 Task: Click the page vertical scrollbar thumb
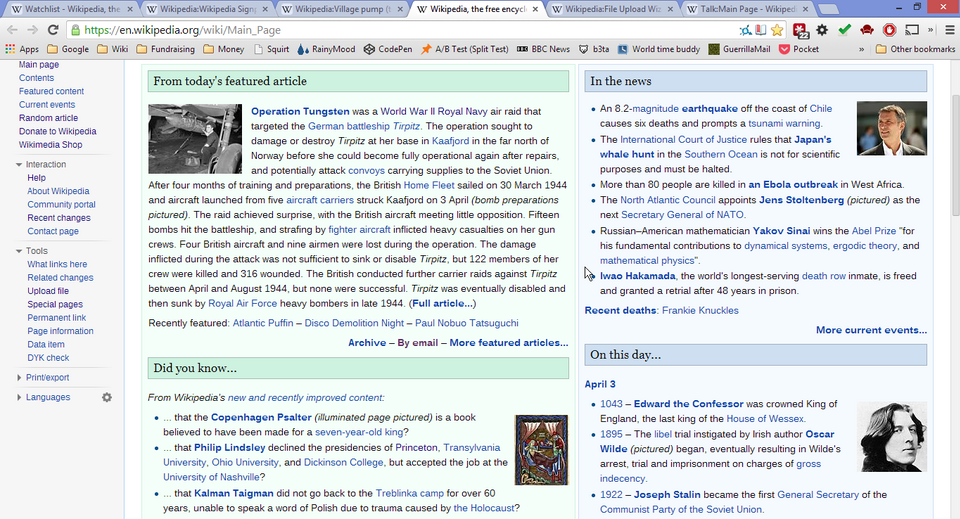(x=955, y=155)
